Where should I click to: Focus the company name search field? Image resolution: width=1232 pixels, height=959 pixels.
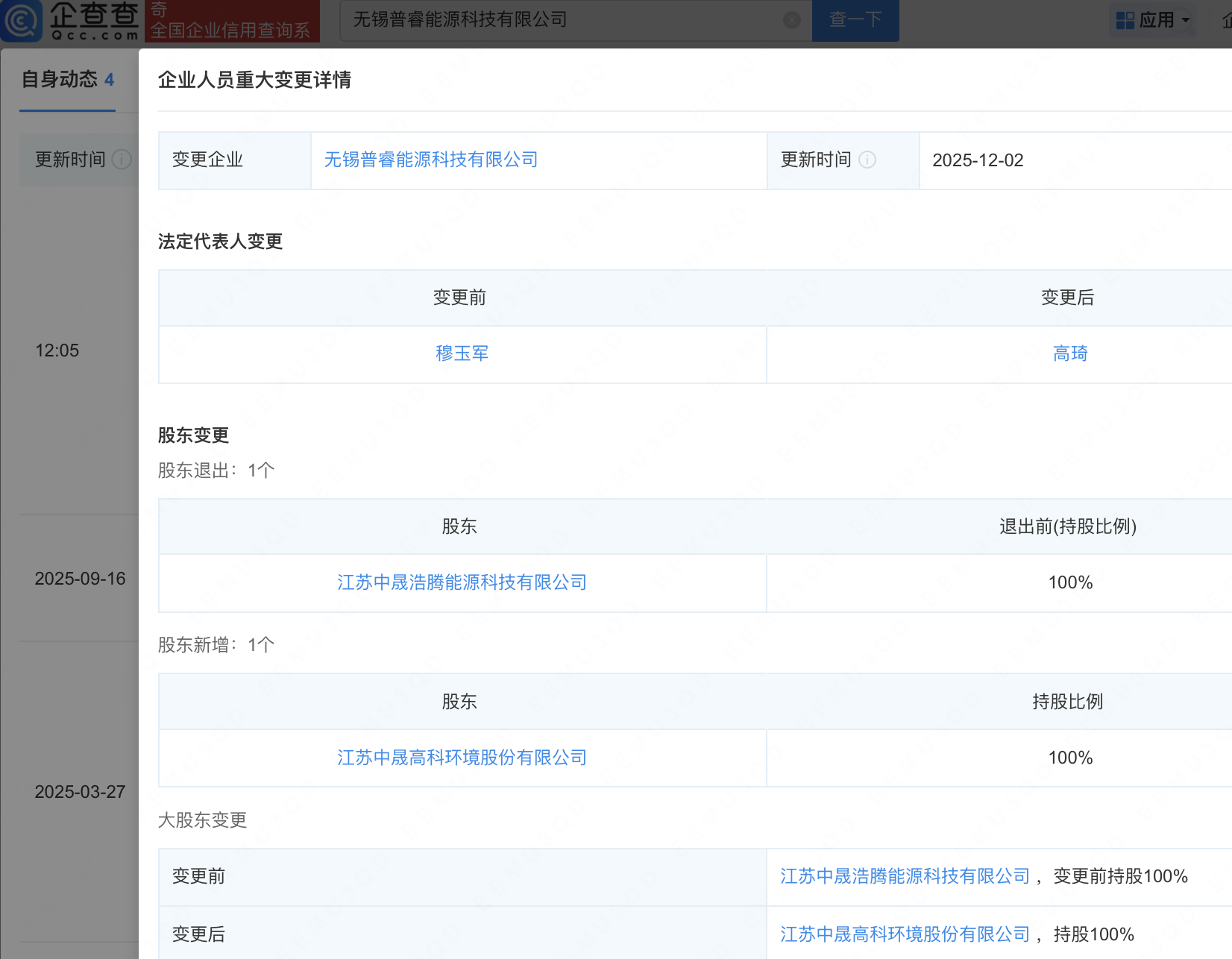coord(559,20)
